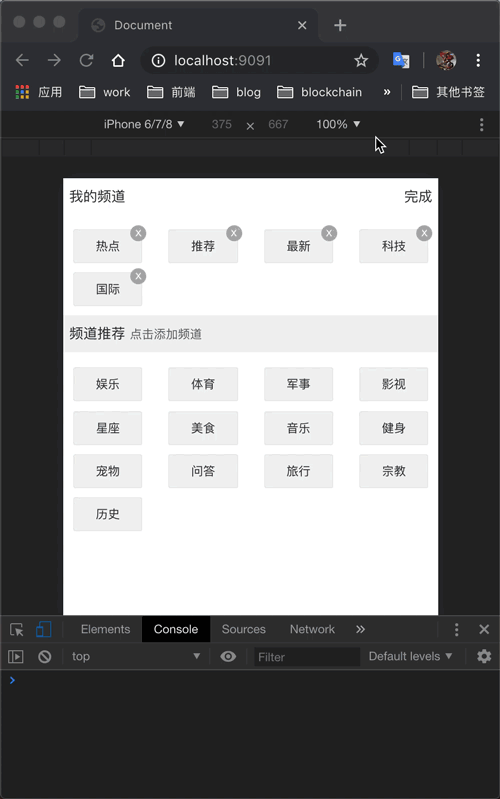The height and width of the screenshot is (799, 500).
Task: Switch to the Sources tab
Action: tap(244, 629)
